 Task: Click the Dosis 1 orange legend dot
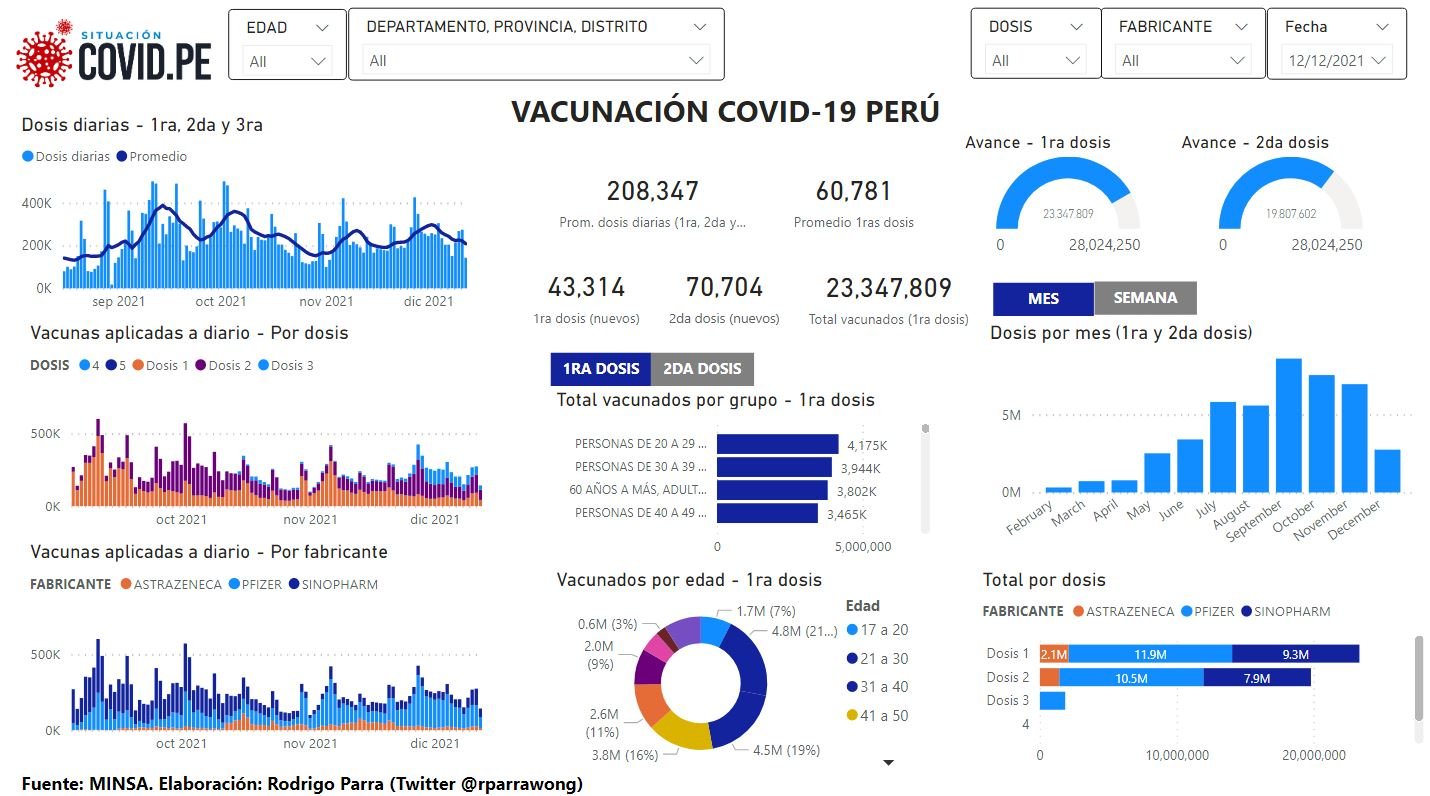[138, 366]
